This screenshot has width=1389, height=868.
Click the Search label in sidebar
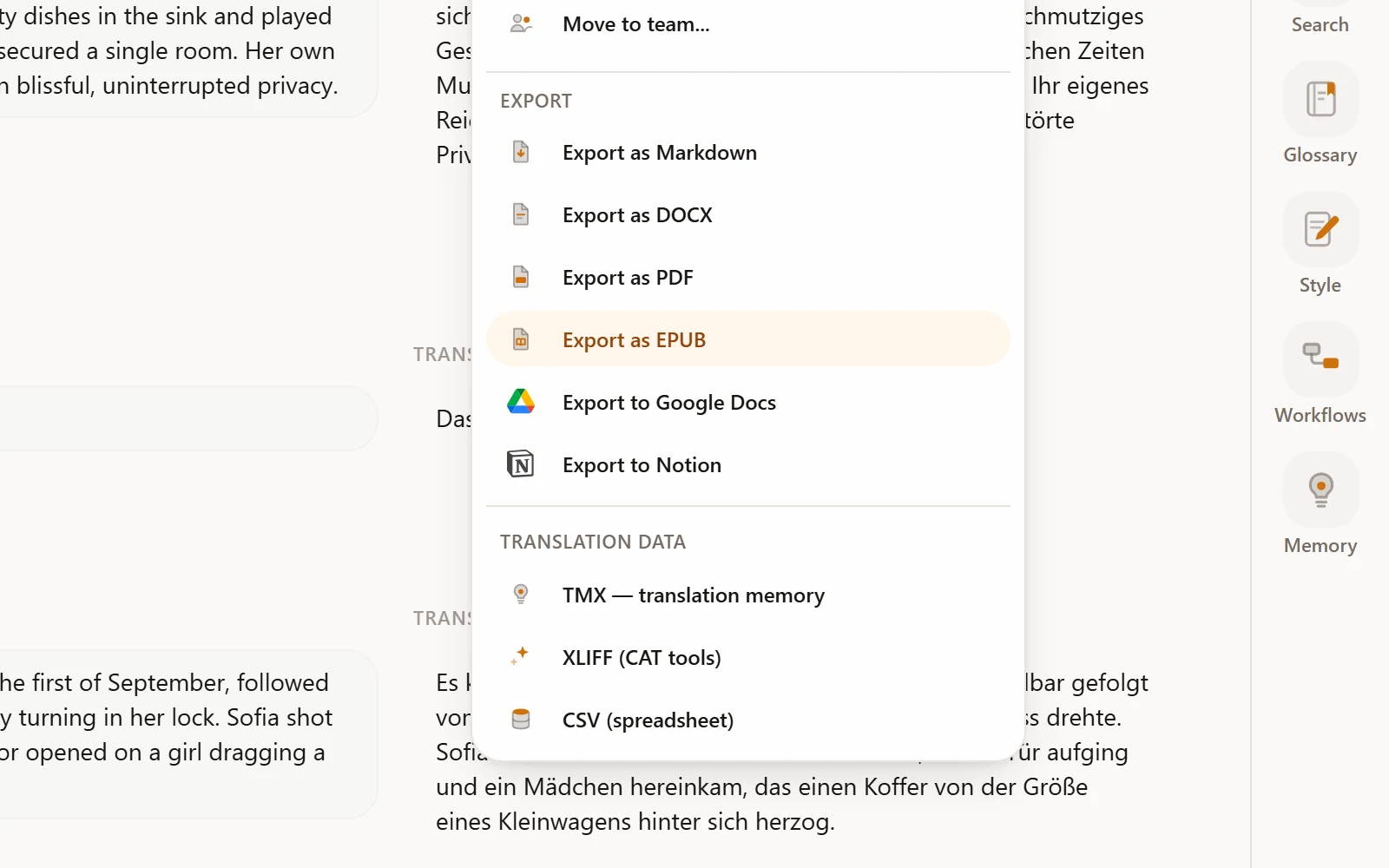coord(1320,24)
